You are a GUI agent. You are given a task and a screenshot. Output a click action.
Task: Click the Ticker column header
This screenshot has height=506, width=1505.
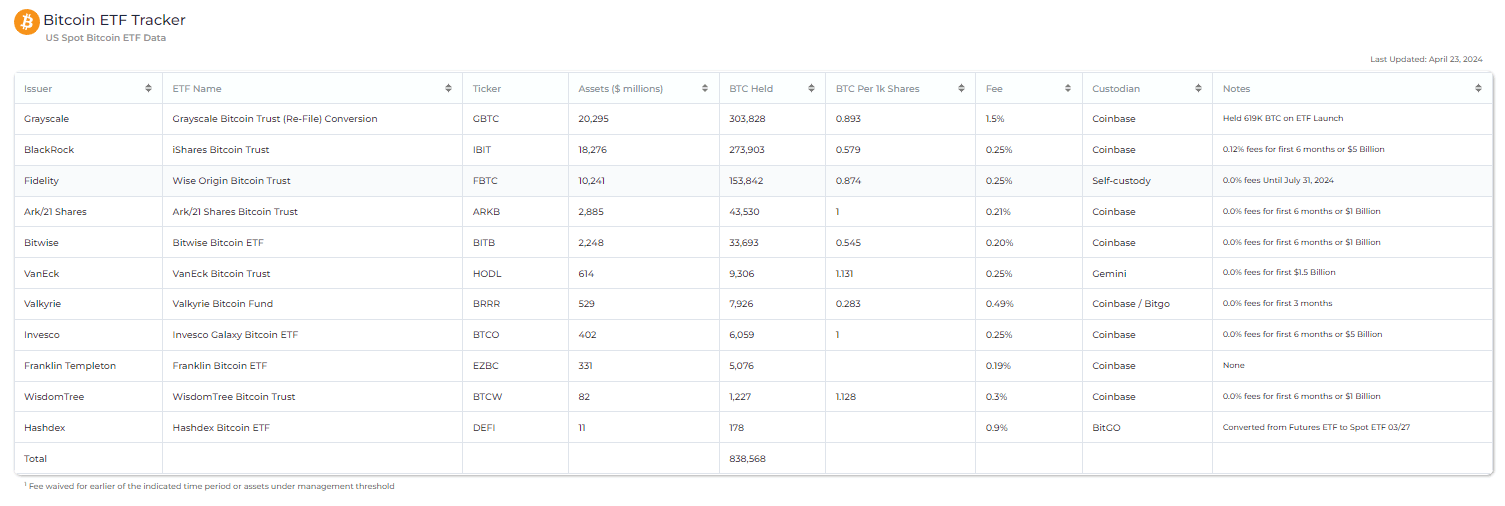[x=487, y=89]
